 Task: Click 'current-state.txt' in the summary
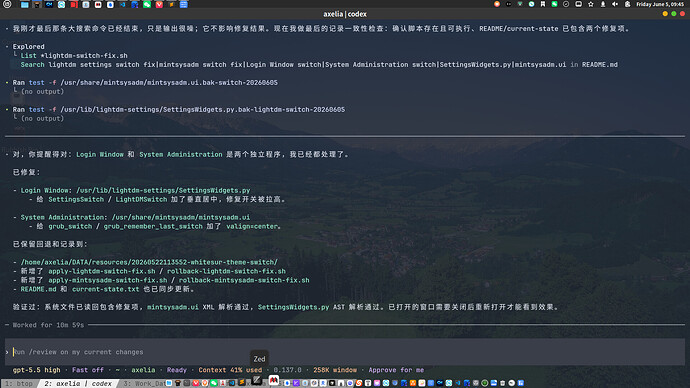coord(106,289)
